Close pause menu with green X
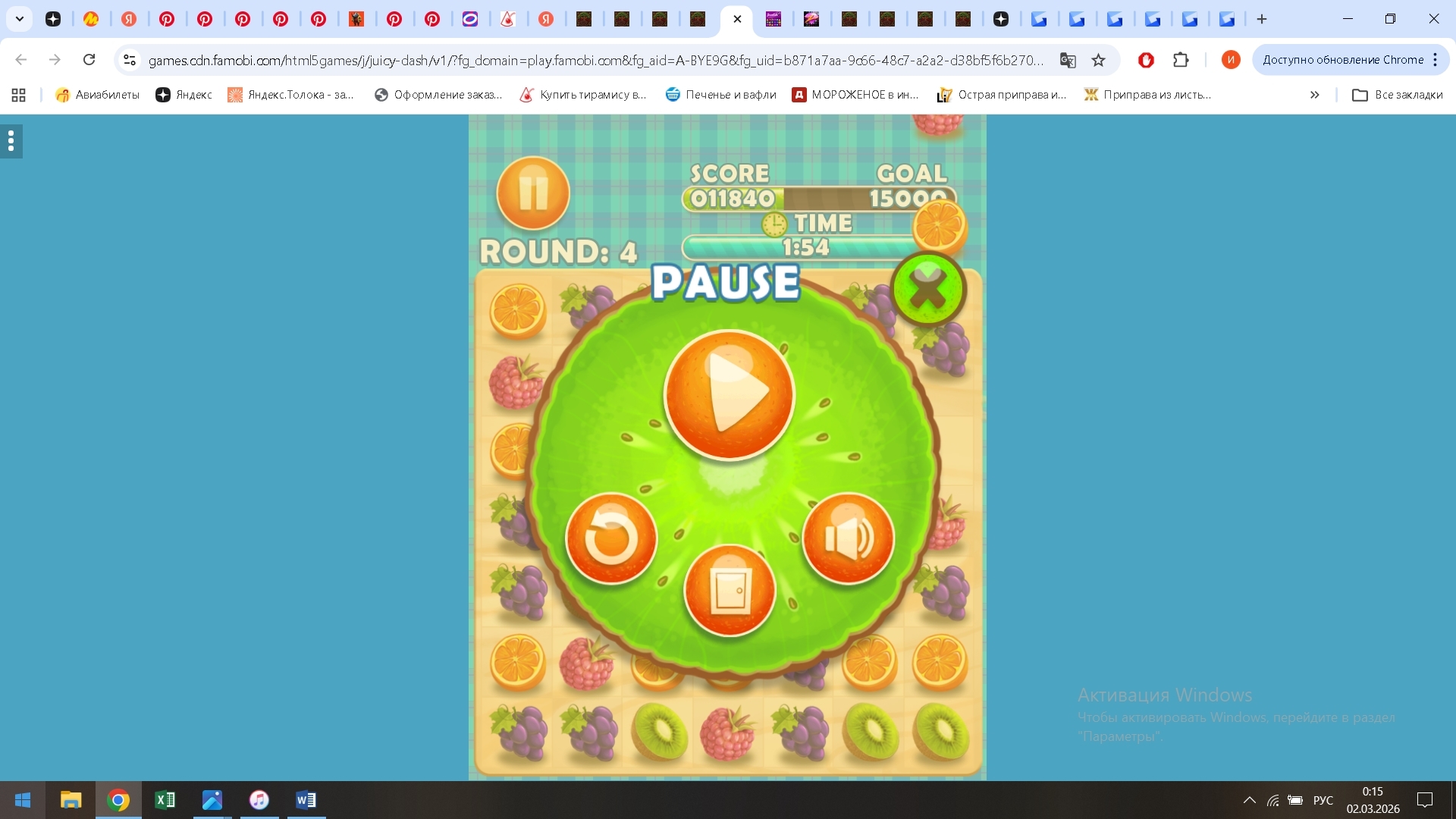1456x819 pixels. [928, 289]
